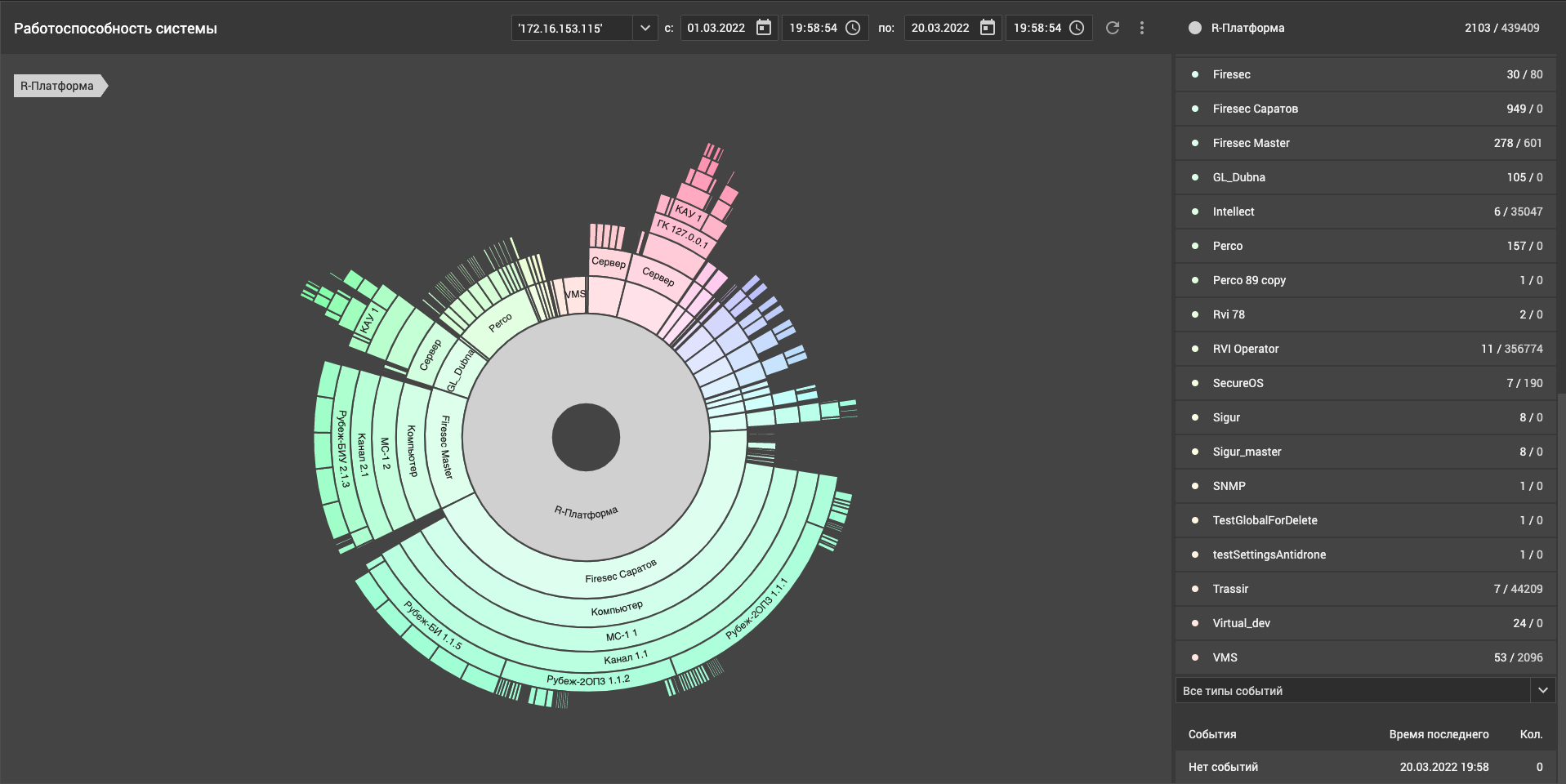Select the Trassir list row
The width and height of the screenshot is (1566, 784).
[x=1365, y=589]
